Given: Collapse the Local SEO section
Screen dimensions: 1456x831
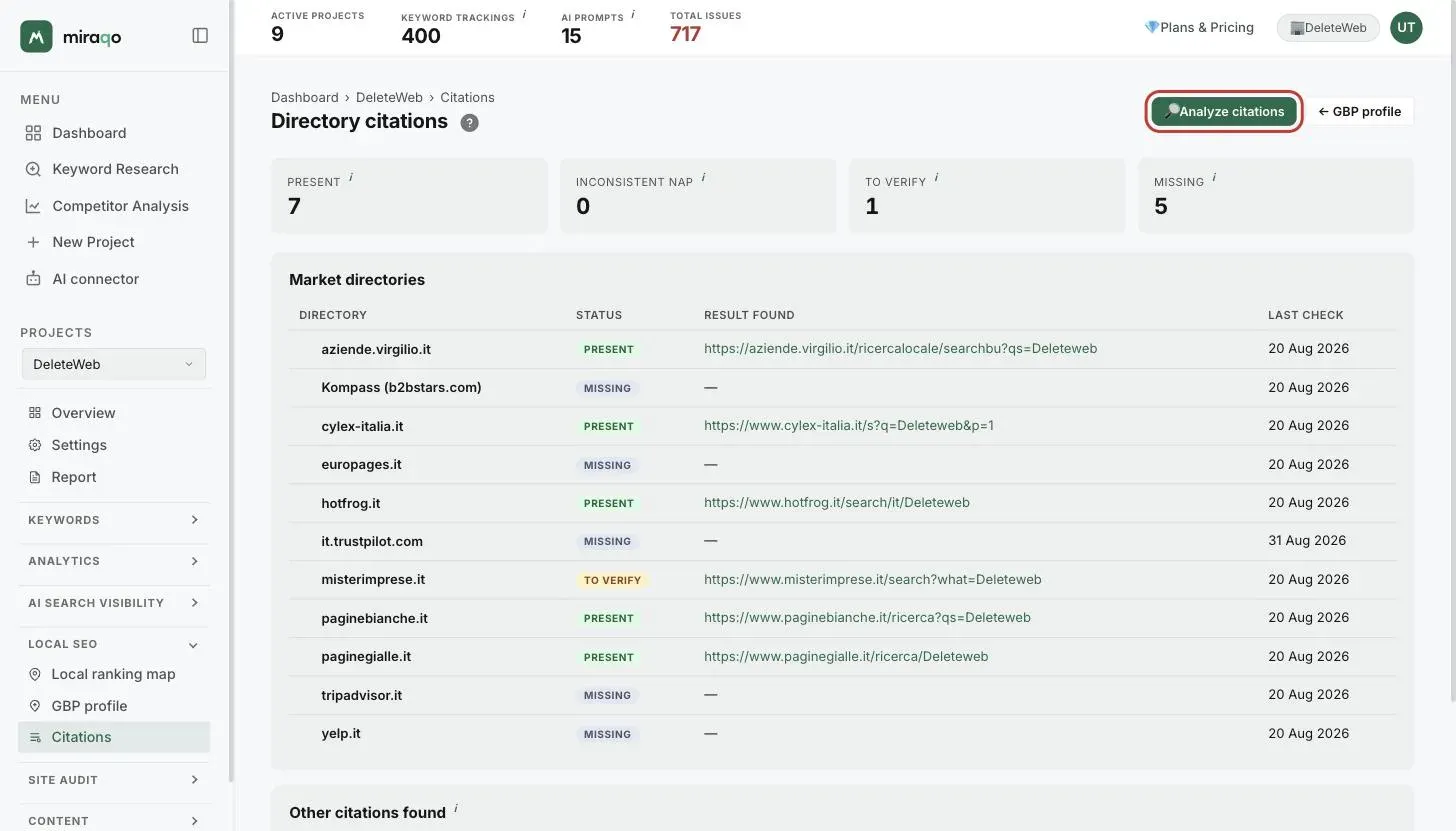Looking at the screenshot, I should [x=114, y=644].
